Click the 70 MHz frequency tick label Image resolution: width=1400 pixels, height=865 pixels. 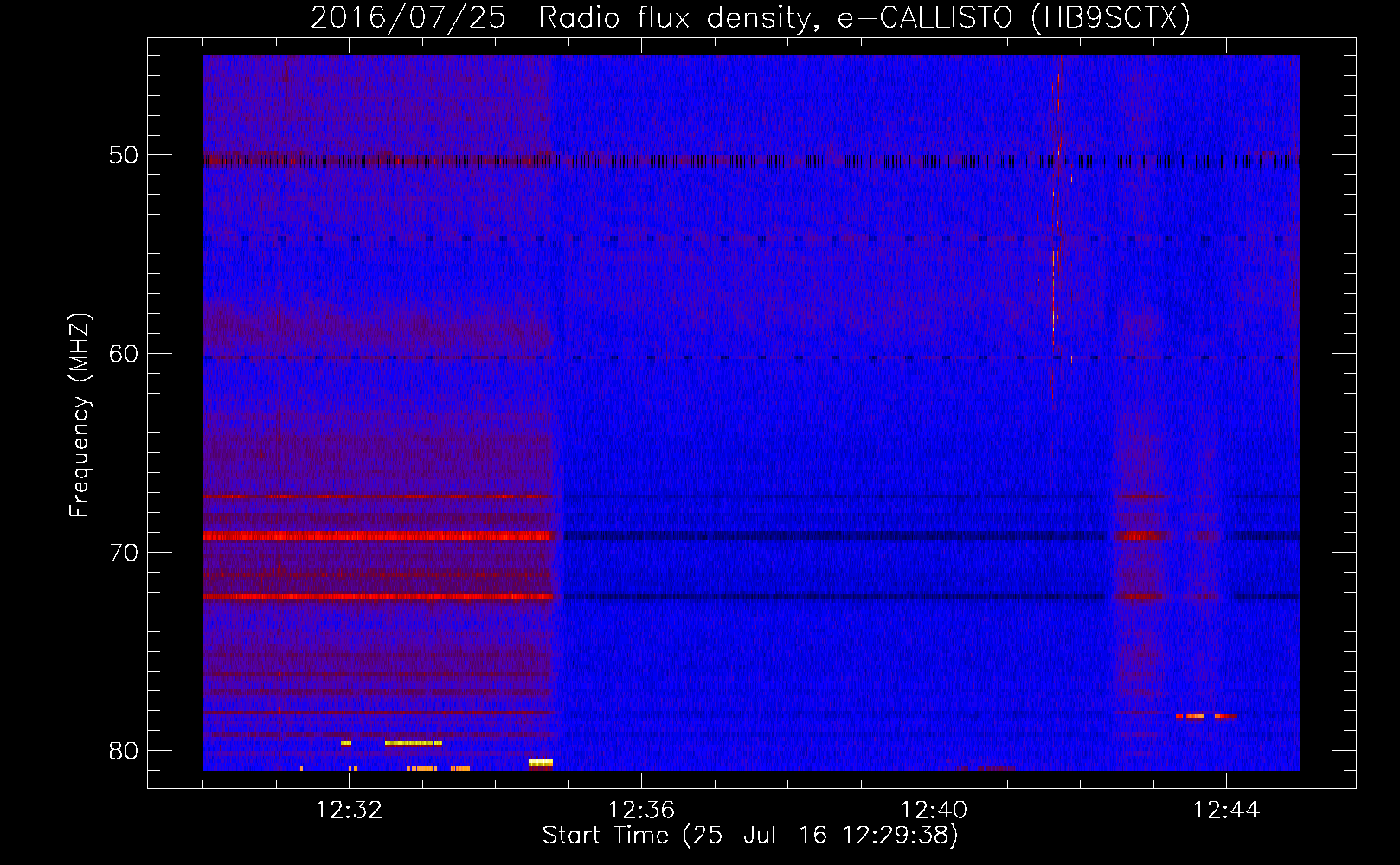(x=124, y=552)
